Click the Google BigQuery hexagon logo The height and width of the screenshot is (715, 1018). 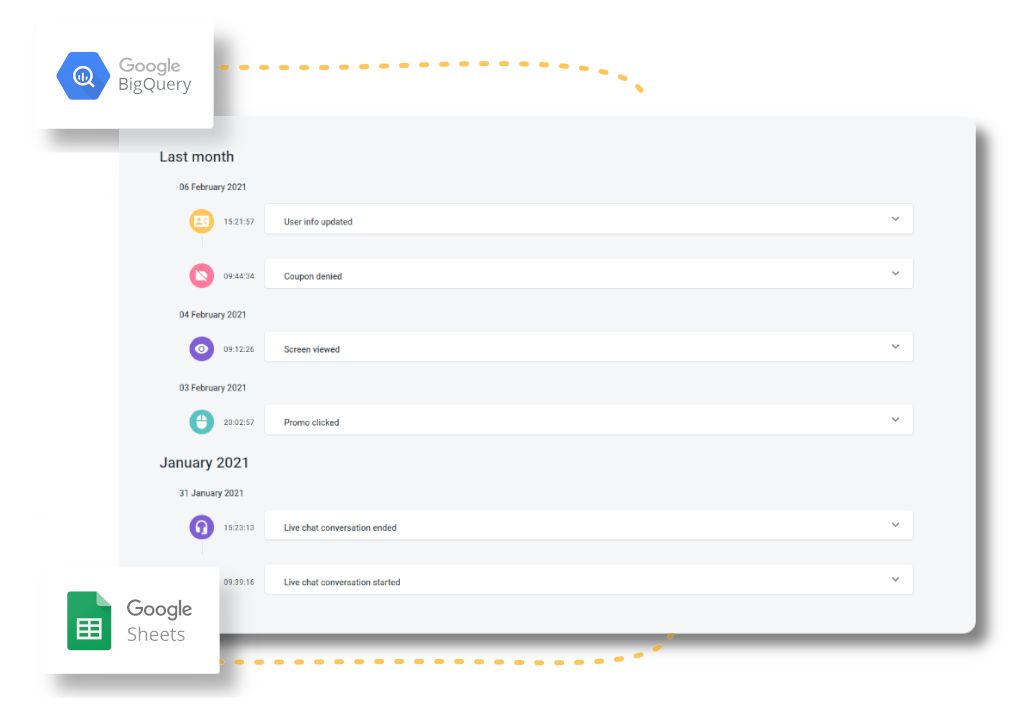tap(82, 75)
